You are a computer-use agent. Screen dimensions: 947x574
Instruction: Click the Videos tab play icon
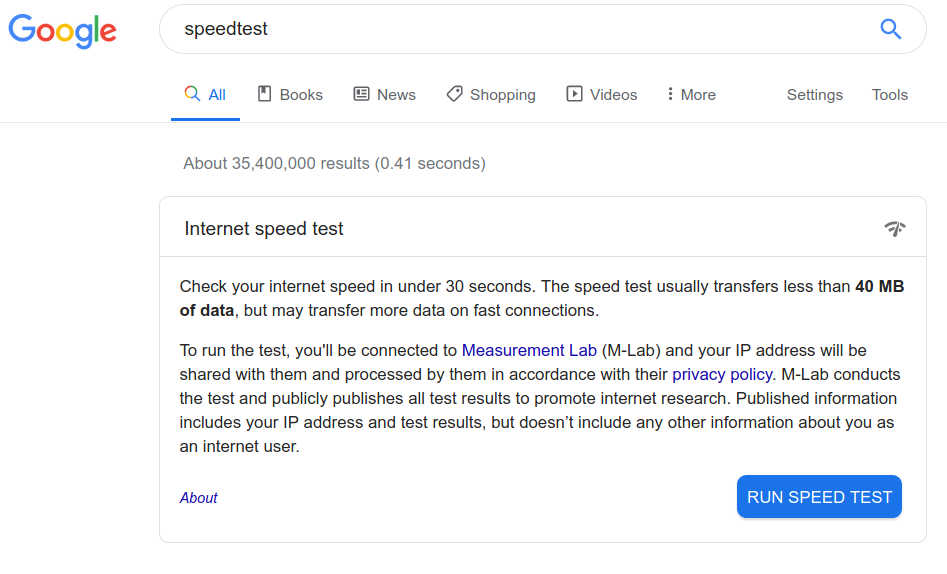point(574,94)
